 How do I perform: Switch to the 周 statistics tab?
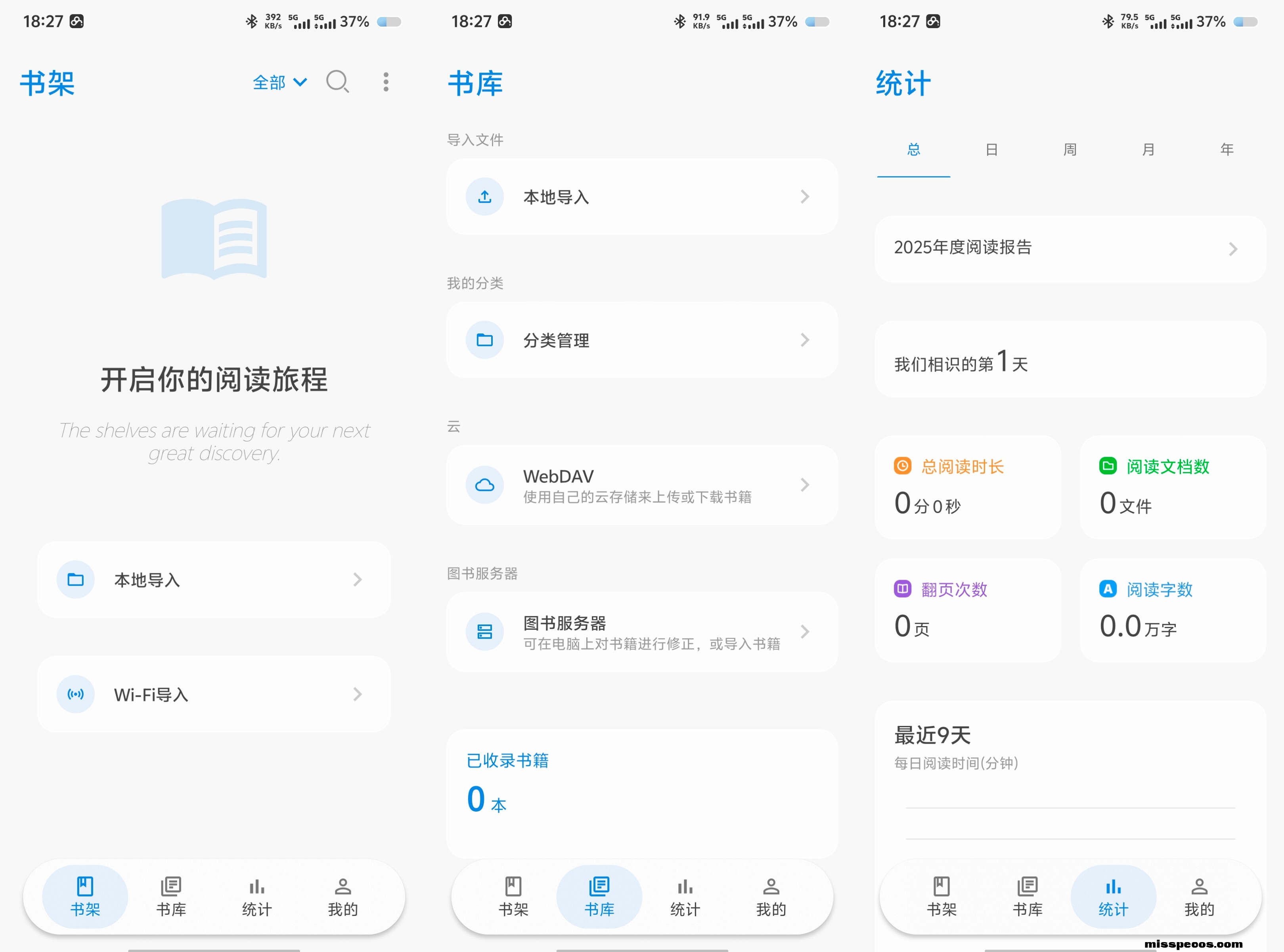(x=1070, y=150)
